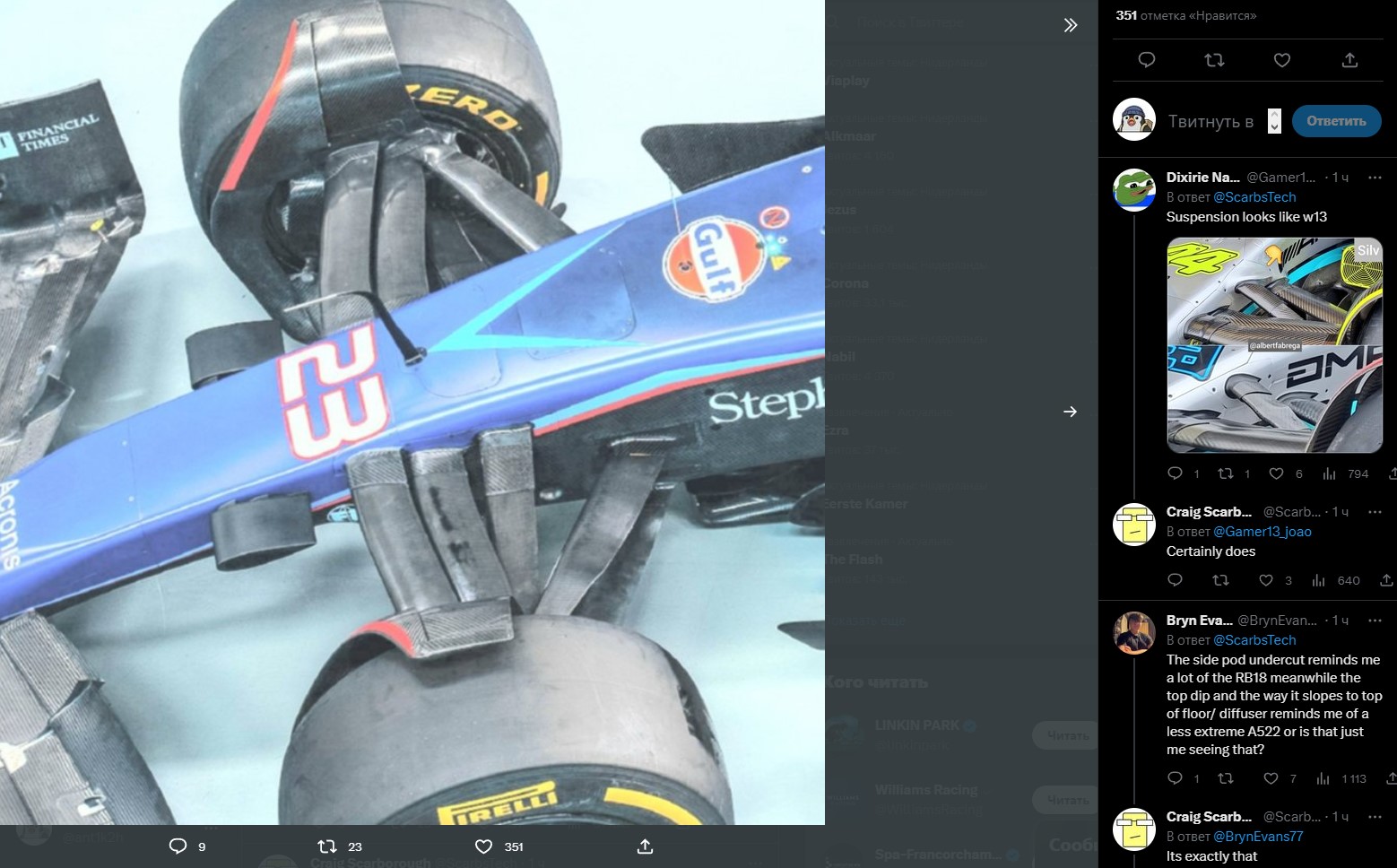This screenshot has height=868, width=1397.
Task: Click 'Suspension looks like w13' tweet text
Action: [x=1246, y=217]
